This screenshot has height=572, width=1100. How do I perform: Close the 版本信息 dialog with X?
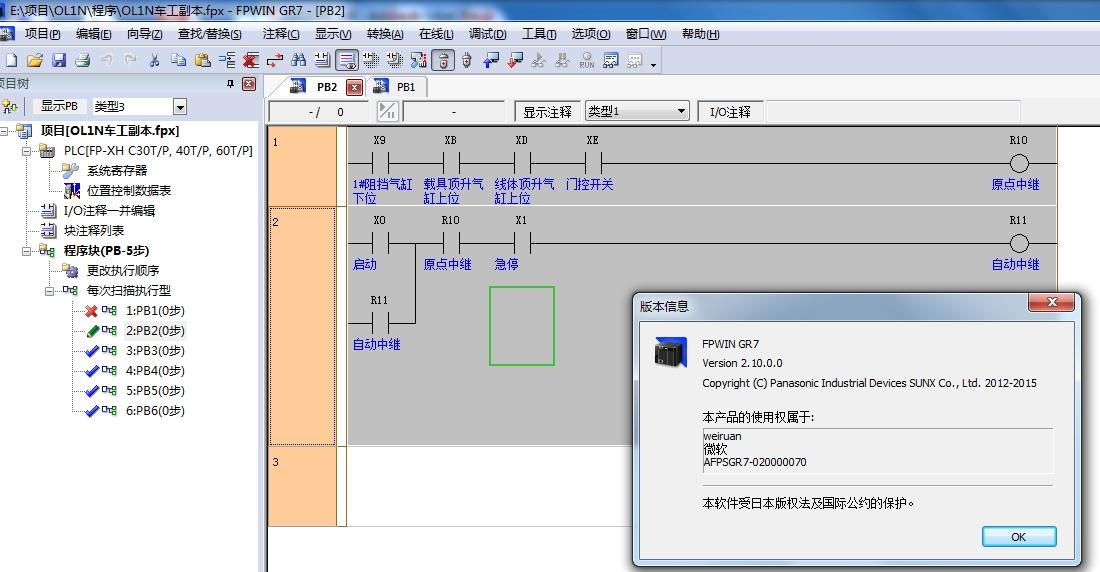pyautogui.click(x=1051, y=302)
